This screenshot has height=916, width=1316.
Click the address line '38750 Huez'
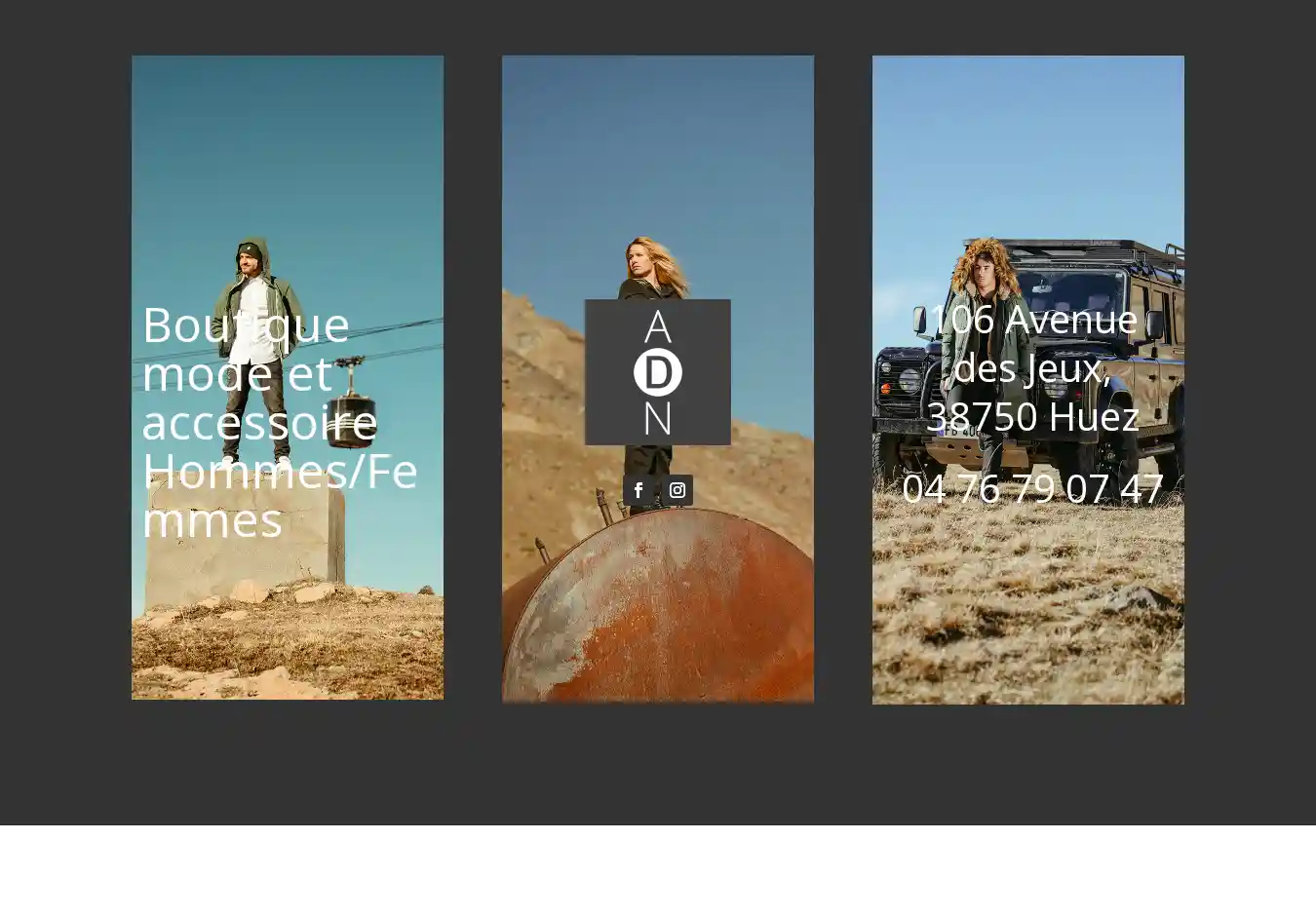coord(1032,417)
